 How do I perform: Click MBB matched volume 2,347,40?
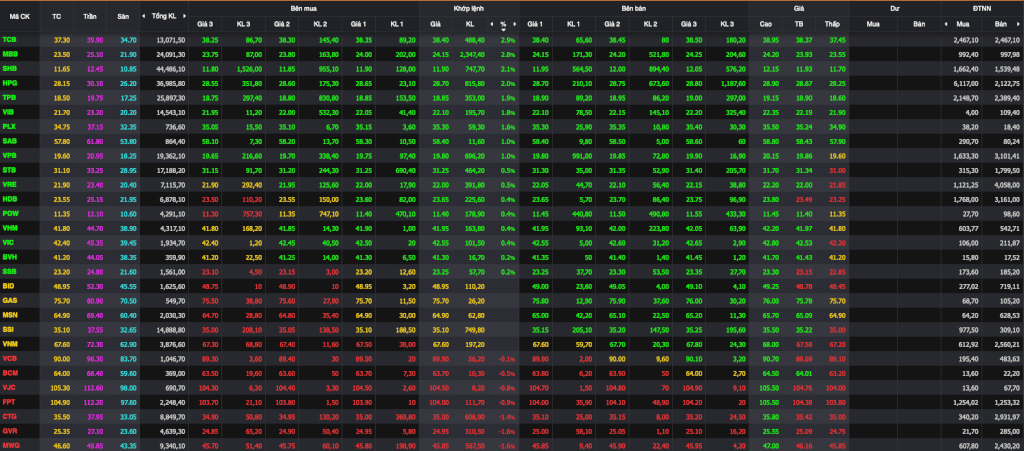click(x=471, y=54)
